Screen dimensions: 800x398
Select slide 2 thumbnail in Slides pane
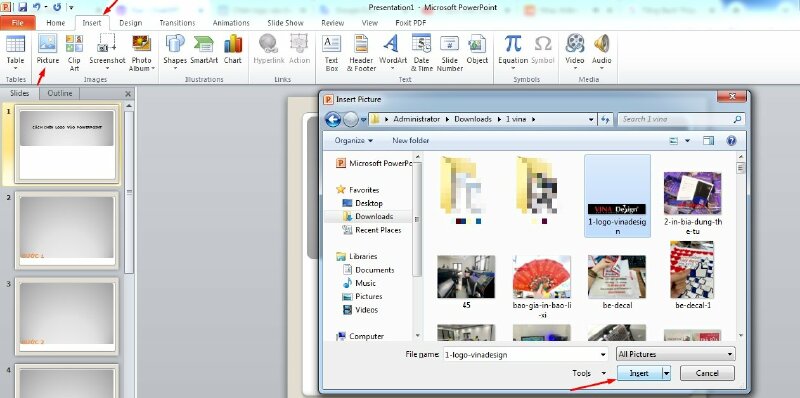(x=67, y=230)
